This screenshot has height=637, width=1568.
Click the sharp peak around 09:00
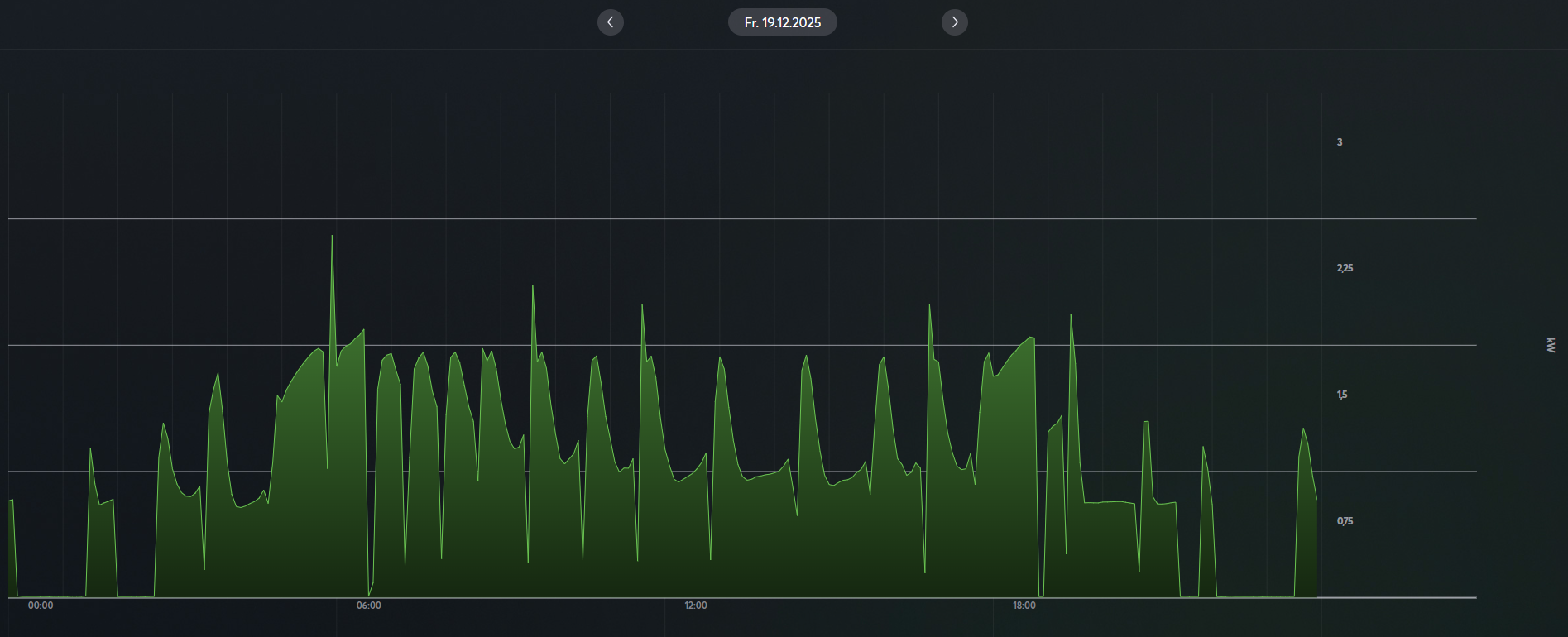coord(532,287)
